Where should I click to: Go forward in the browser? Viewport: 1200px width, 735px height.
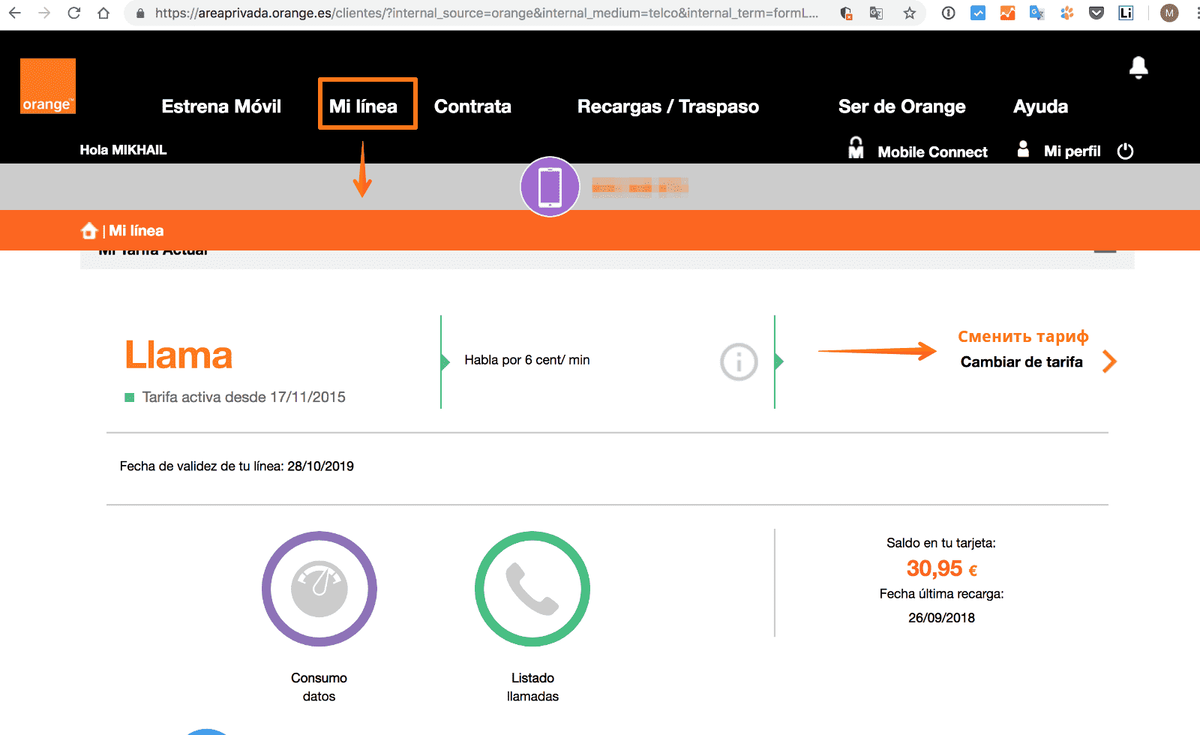coord(44,14)
